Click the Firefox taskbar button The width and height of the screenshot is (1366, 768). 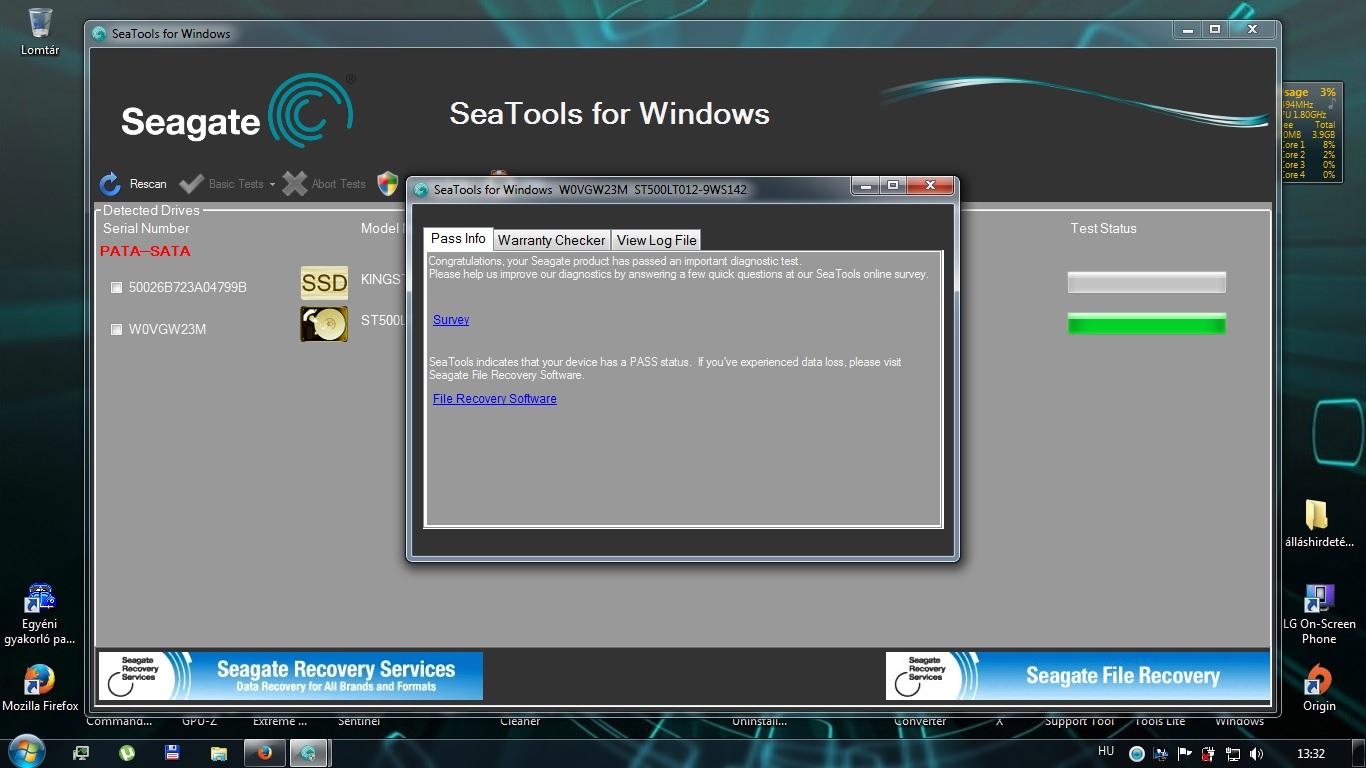pyautogui.click(x=264, y=753)
